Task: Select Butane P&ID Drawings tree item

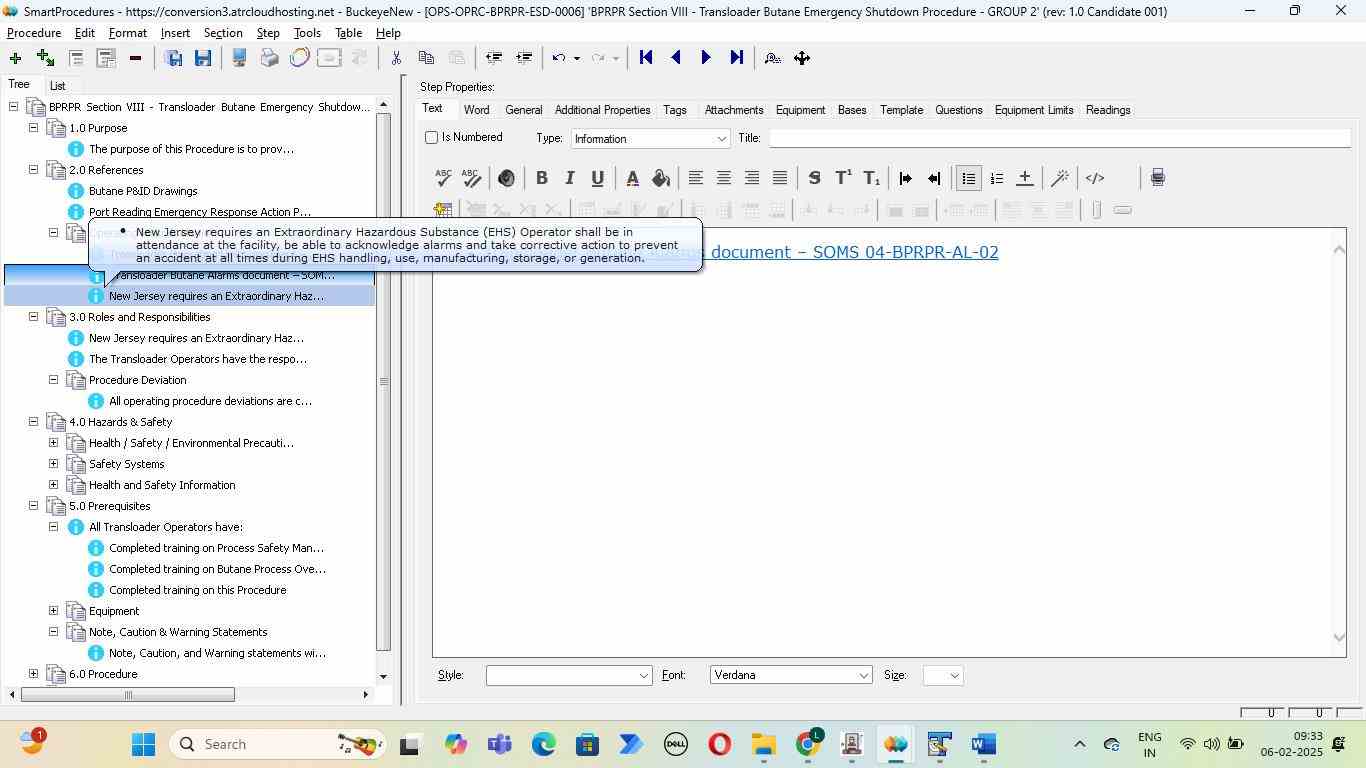Action: point(143,191)
